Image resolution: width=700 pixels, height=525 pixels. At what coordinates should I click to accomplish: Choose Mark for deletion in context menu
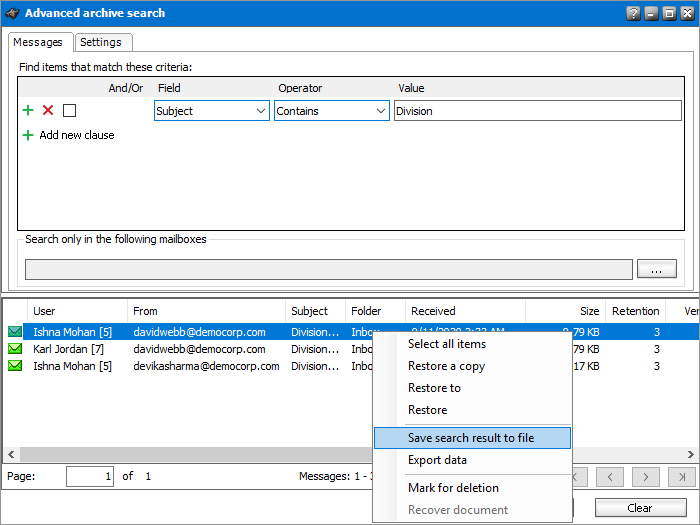coord(453,488)
